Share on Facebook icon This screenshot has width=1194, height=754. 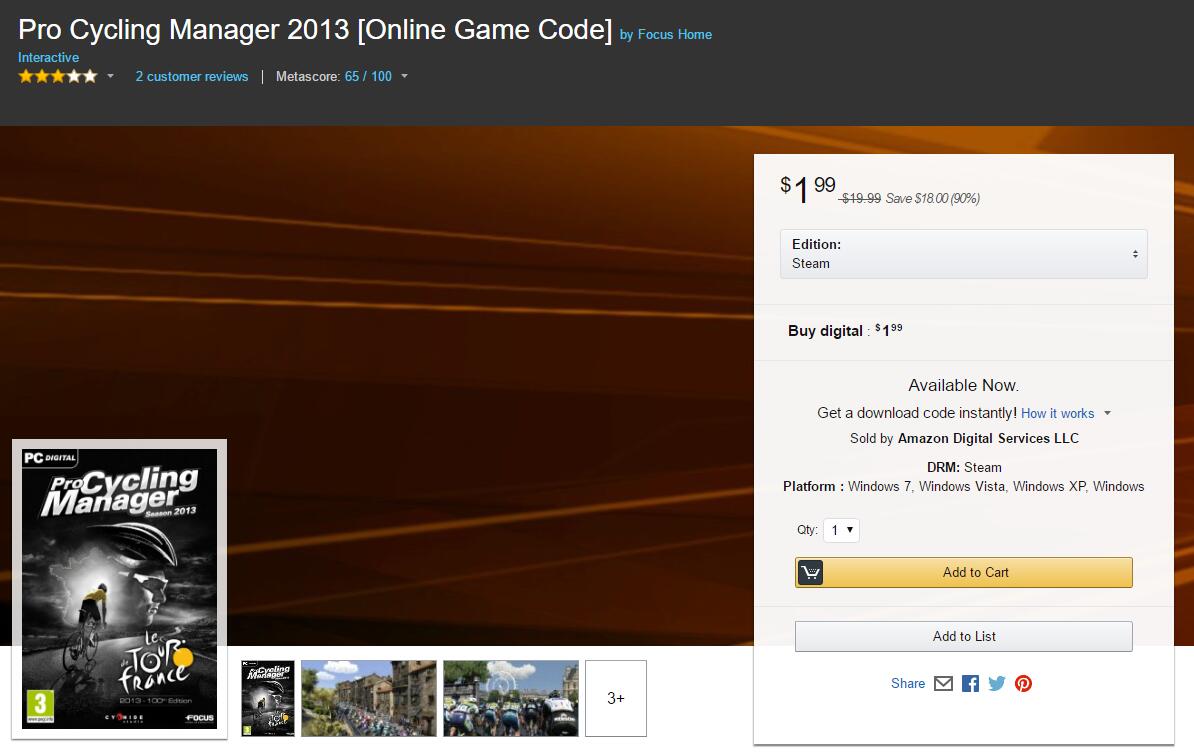click(x=970, y=683)
